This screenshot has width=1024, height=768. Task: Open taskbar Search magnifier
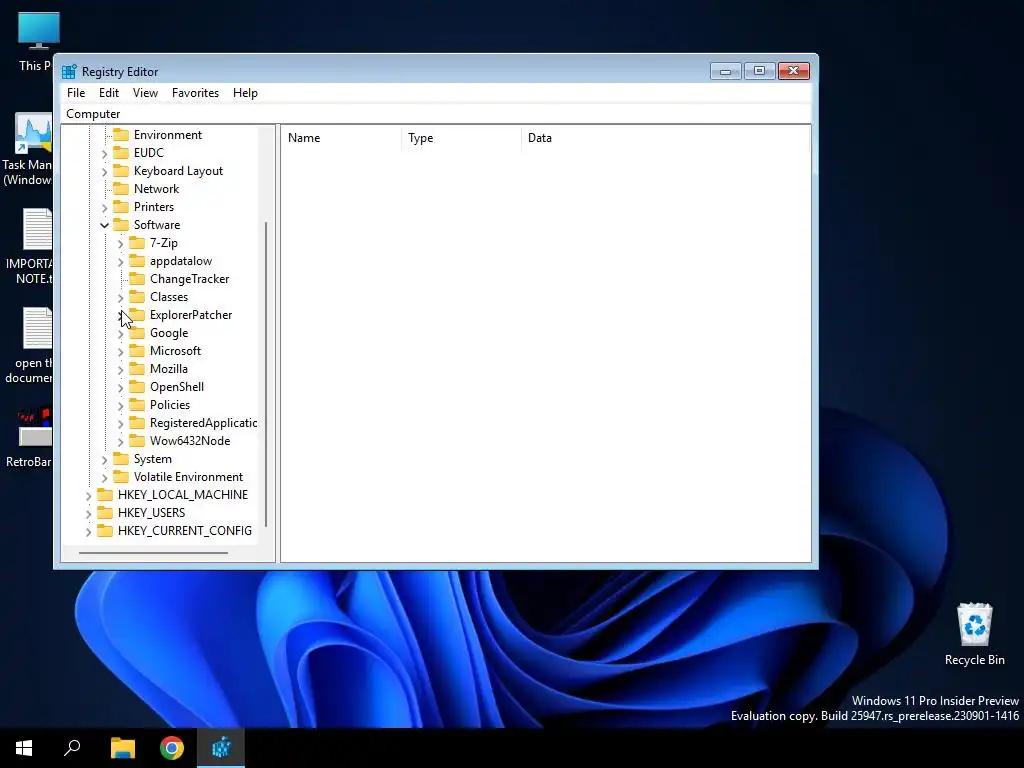tap(72, 748)
